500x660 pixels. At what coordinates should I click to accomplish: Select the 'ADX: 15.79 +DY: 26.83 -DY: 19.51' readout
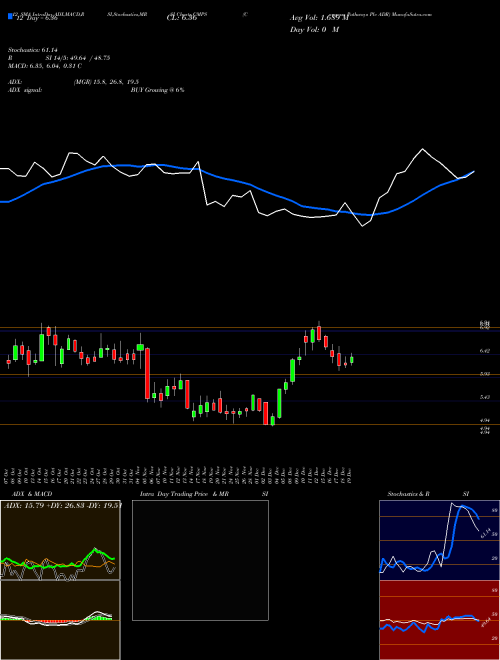(x=63, y=505)
